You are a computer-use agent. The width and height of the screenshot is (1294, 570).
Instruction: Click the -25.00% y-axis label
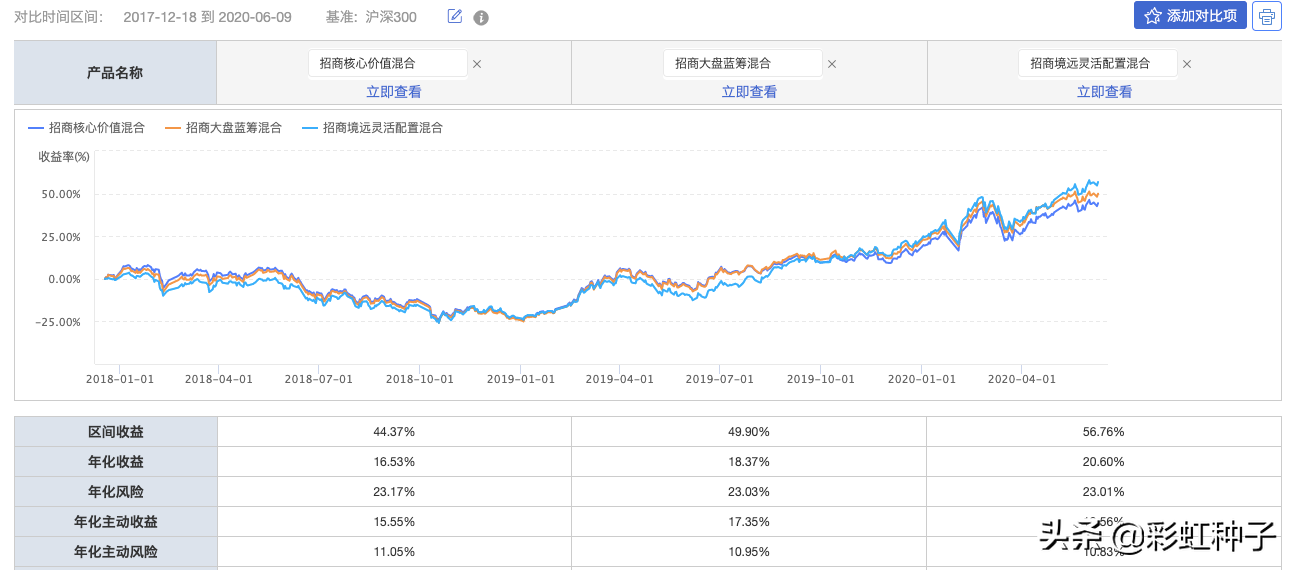tap(58, 322)
